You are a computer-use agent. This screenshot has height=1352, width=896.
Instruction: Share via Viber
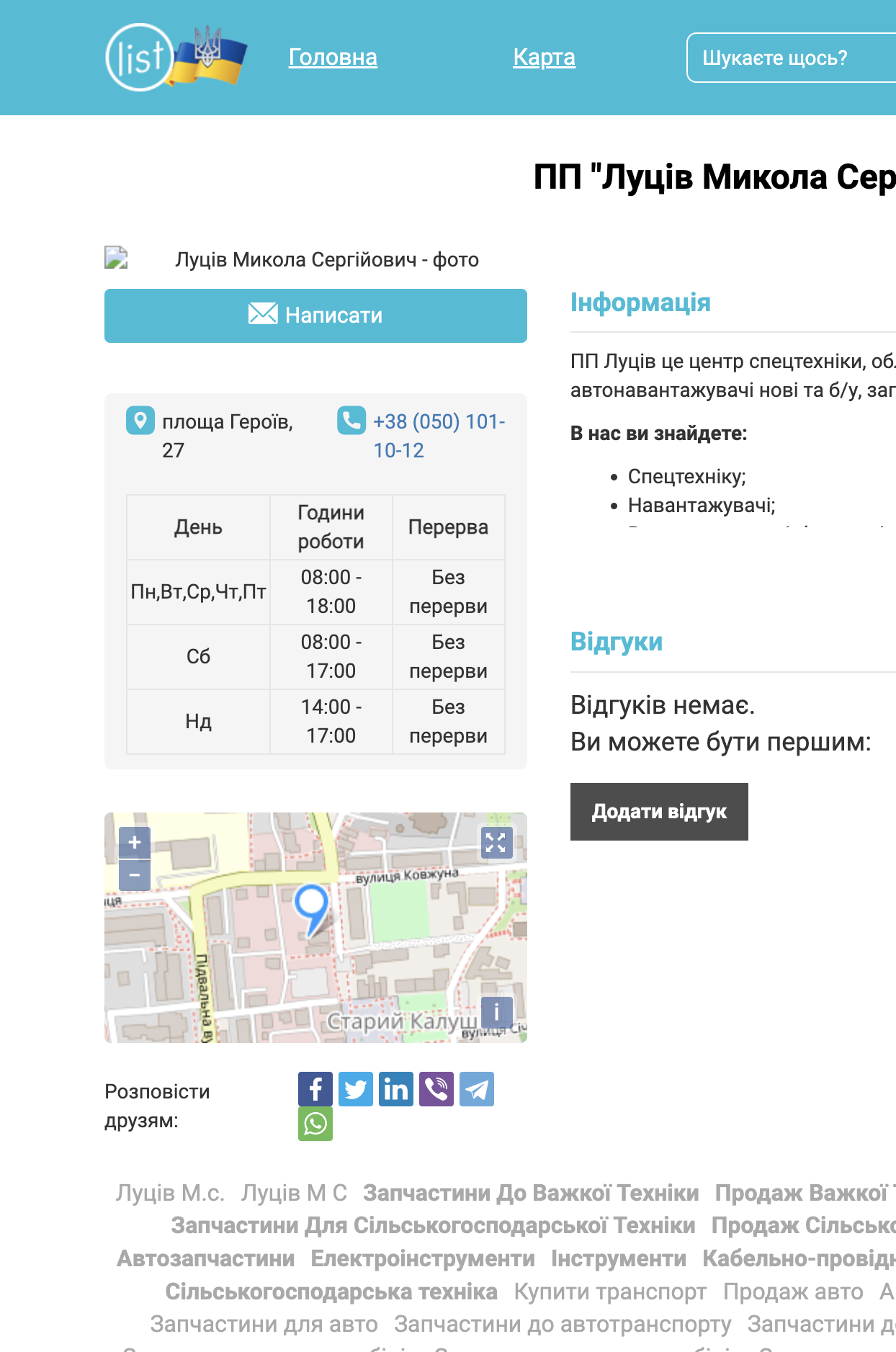click(x=436, y=1089)
